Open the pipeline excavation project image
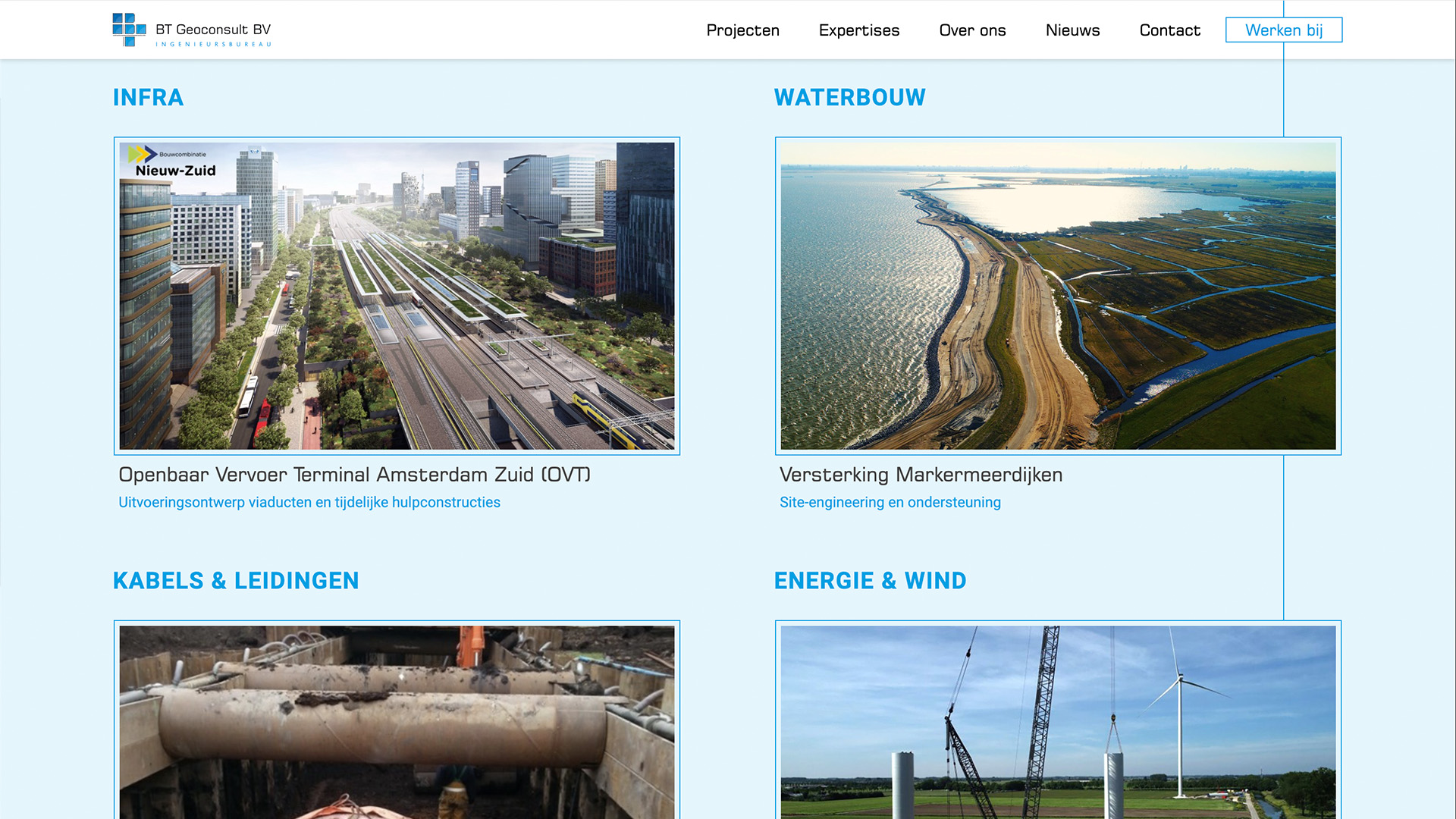 [x=397, y=720]
